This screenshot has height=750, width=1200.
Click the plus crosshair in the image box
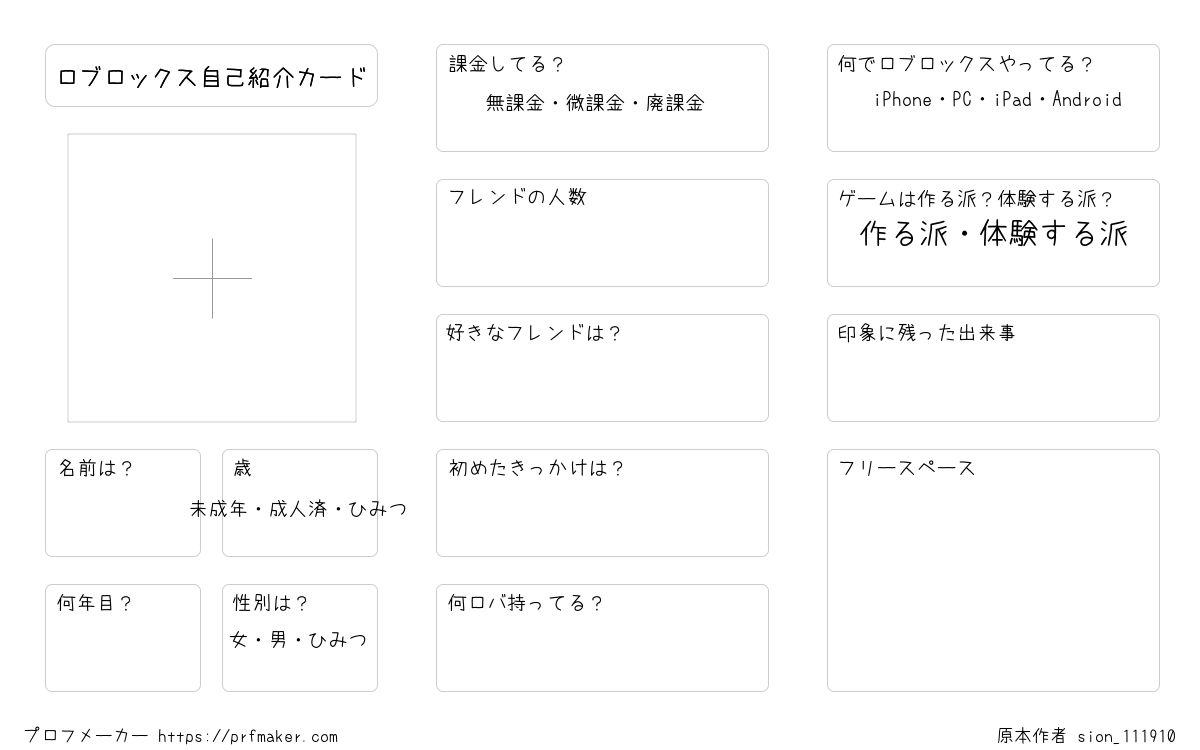[x=212, y=278]
